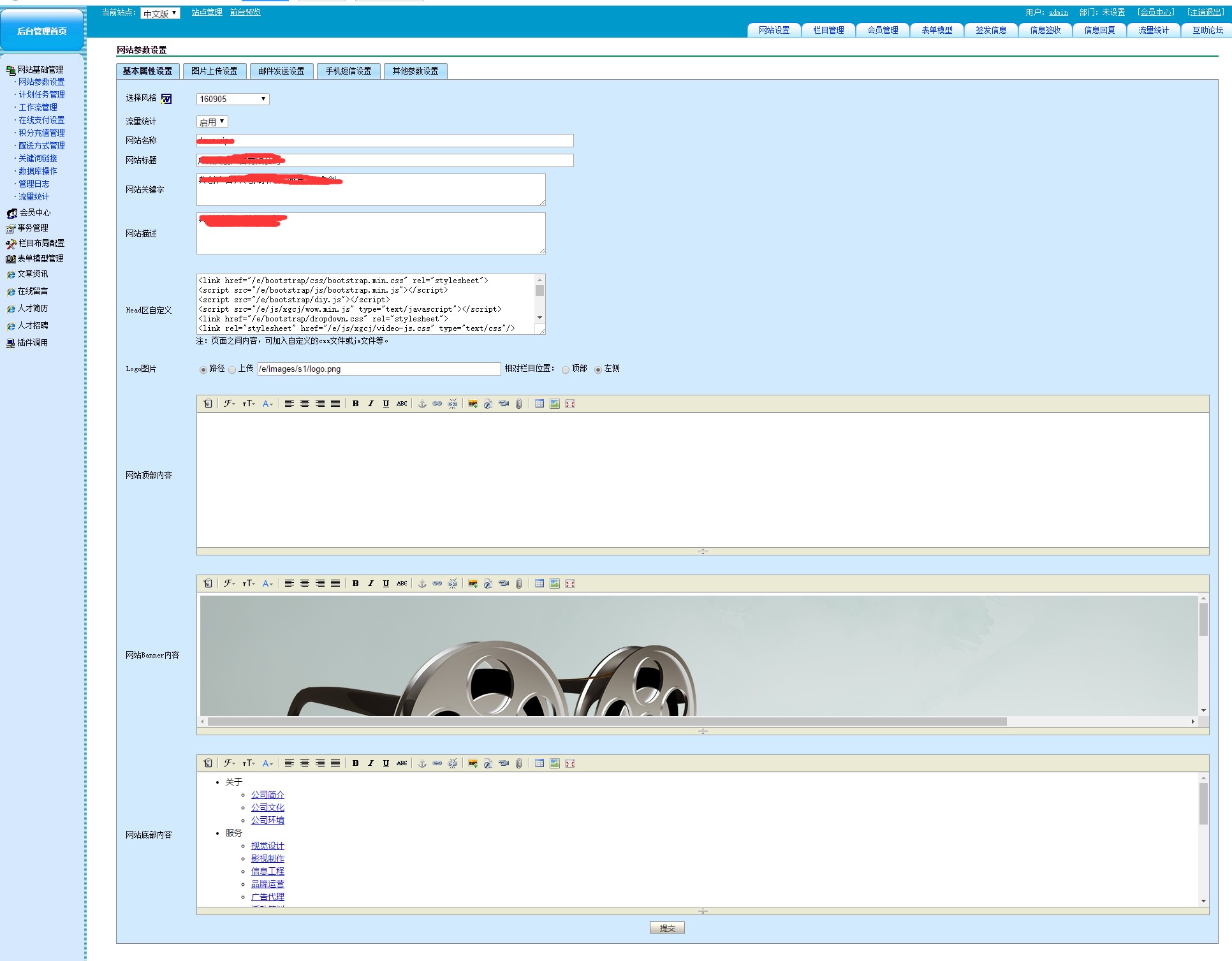
Task: Click the style preview icon next to 选择风格
Action: (x=166, y=99)
